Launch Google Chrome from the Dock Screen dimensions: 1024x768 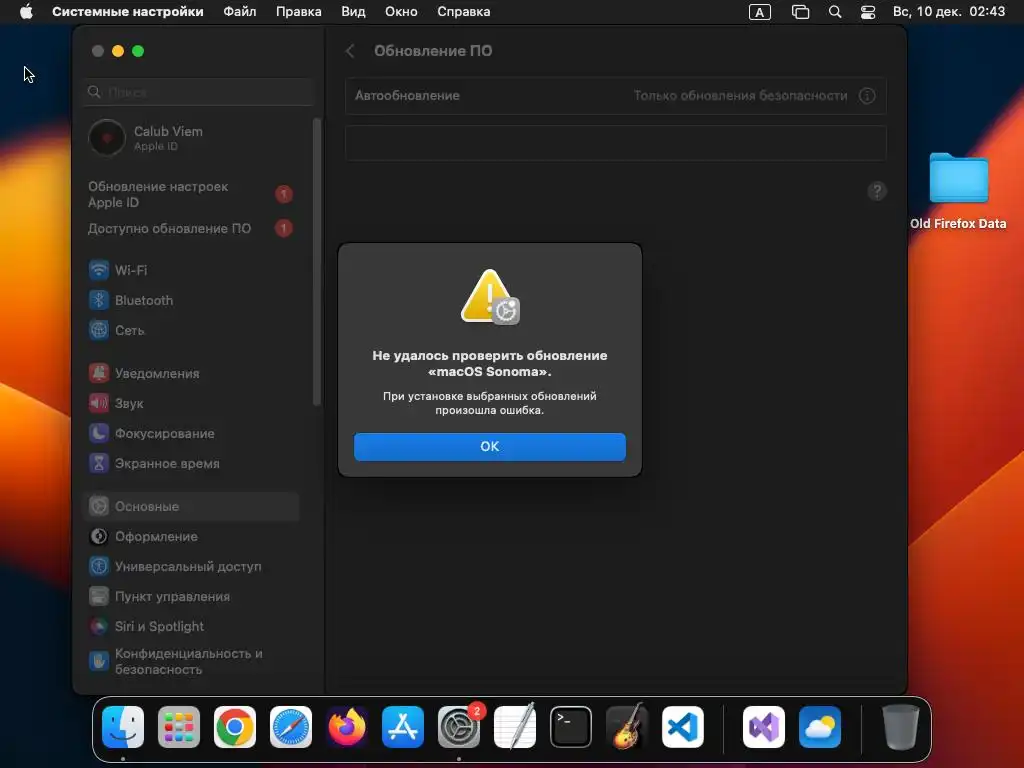tap(235, 727)
